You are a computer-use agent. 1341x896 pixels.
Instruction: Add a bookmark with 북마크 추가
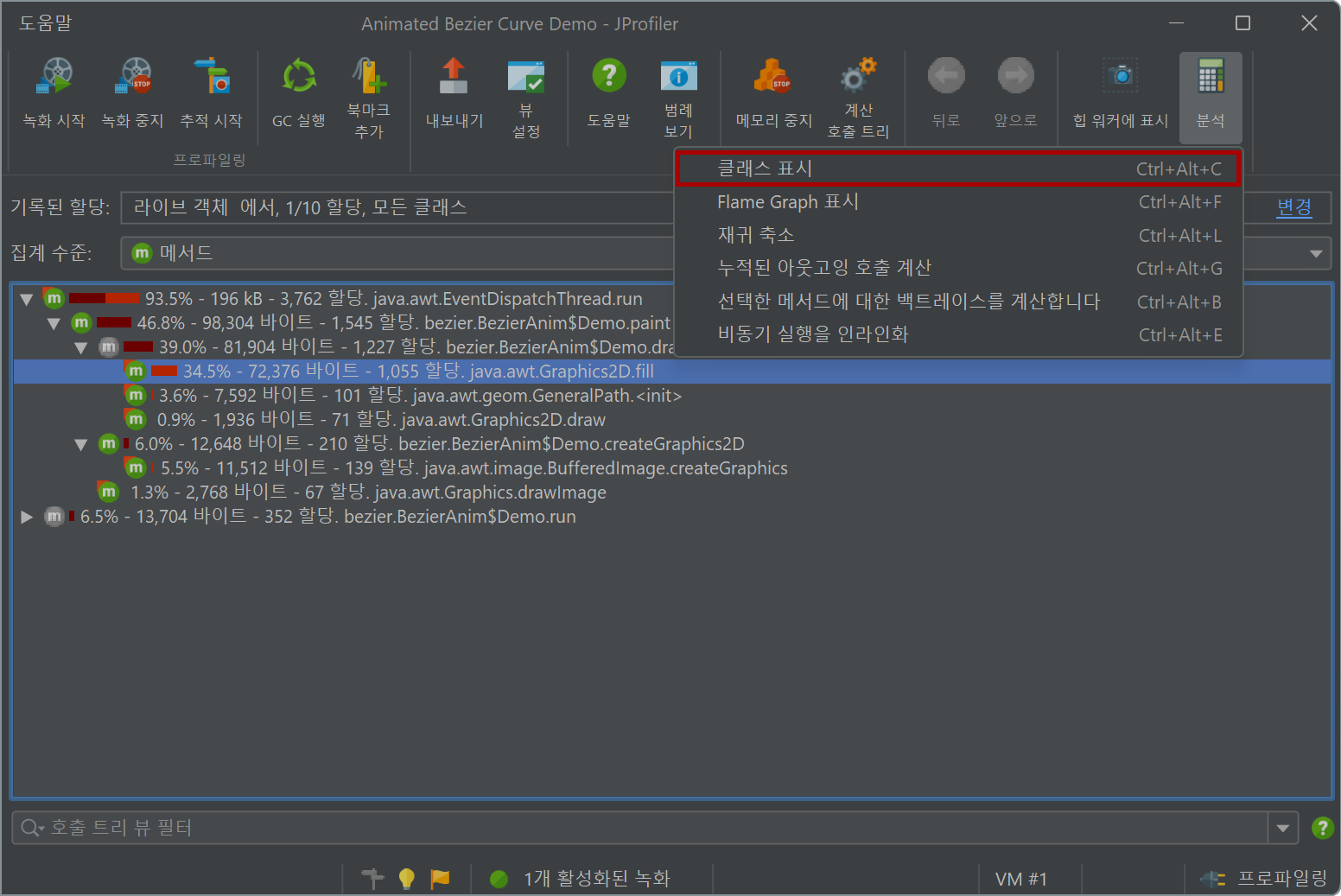[x=369, y=97]
